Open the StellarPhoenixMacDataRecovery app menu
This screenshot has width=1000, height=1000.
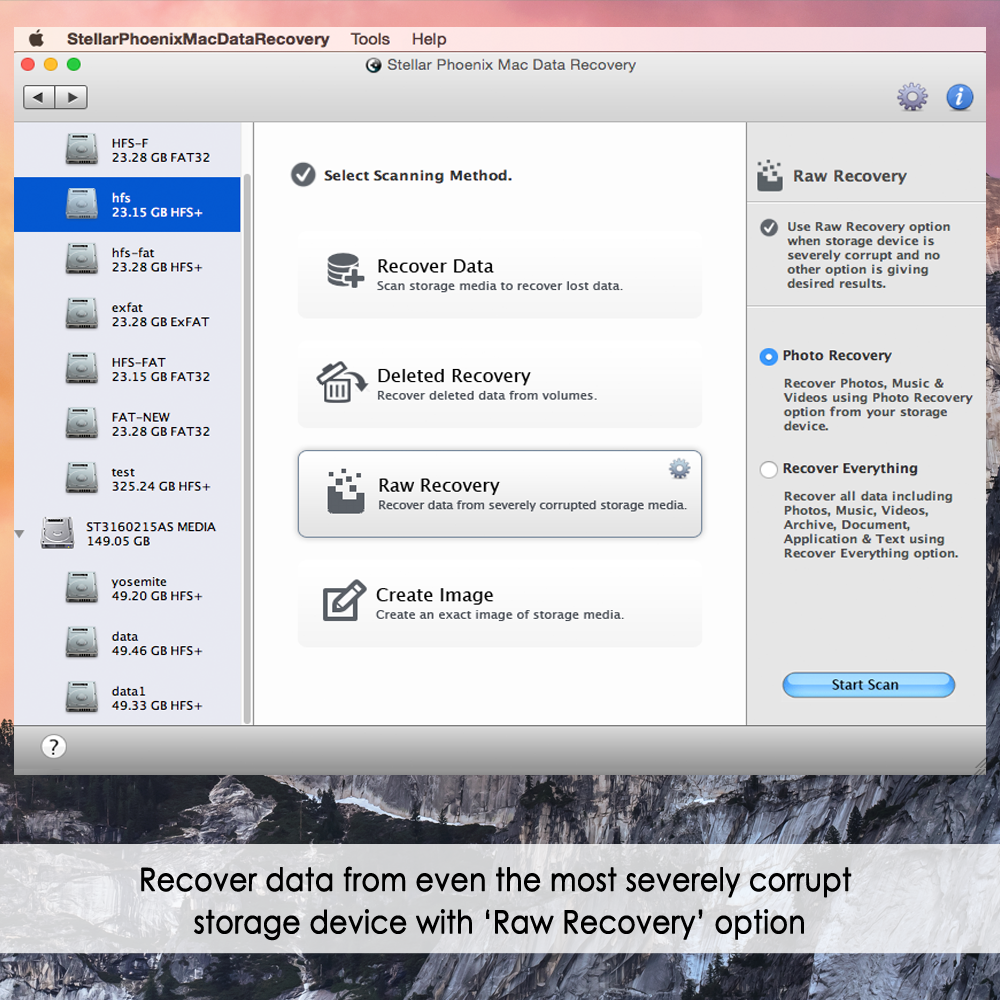point(198,39)
